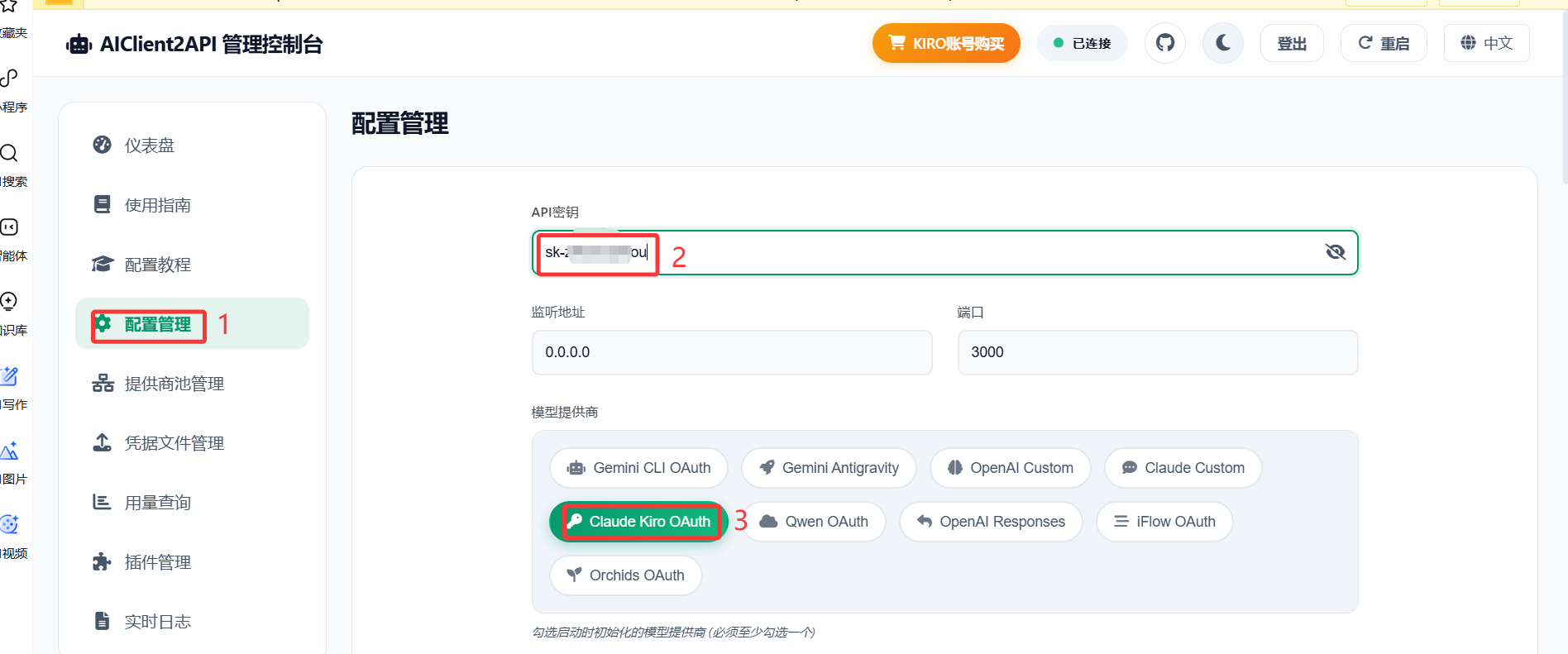Toggle the iFlow OAuth provider
Screen dimensions: 1568x654
tap(1164, 522)
